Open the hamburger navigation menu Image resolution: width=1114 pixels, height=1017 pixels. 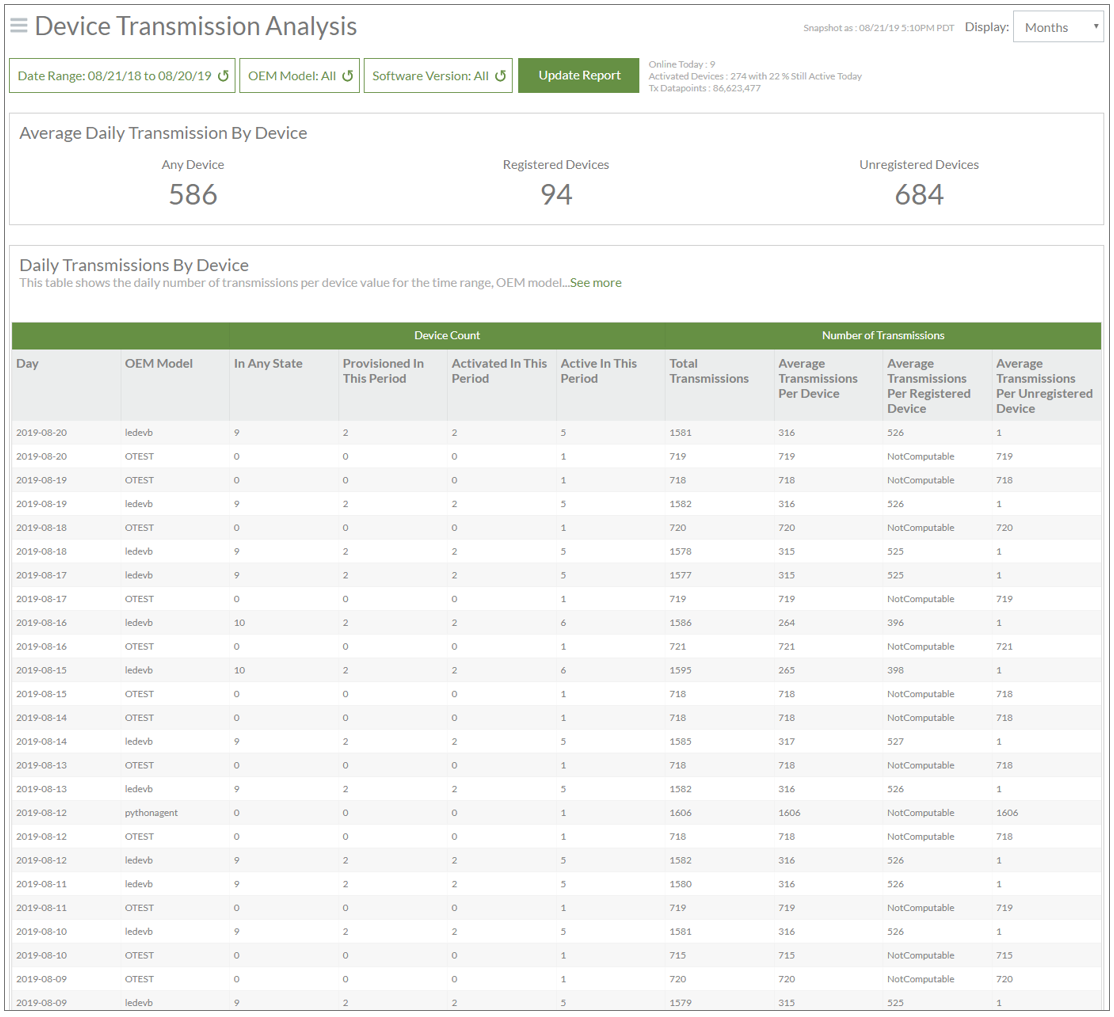pyautogui.click(x=18, y=26)
